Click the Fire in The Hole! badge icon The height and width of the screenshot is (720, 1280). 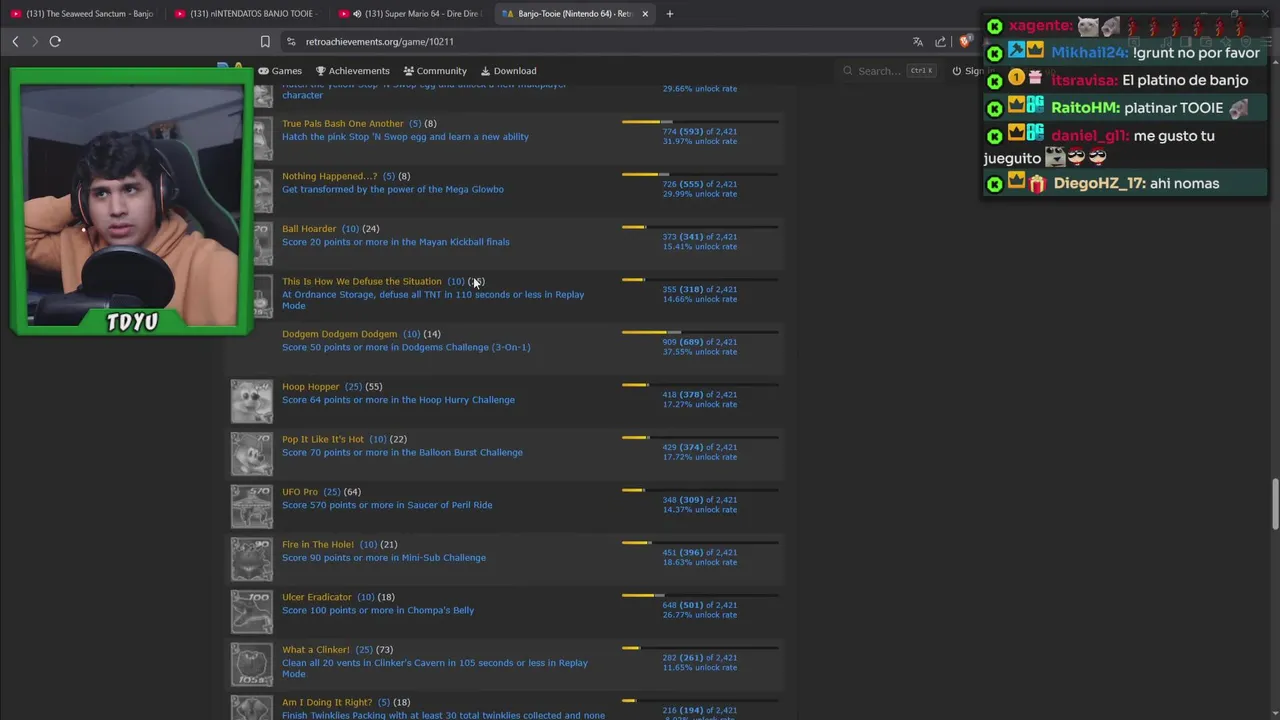click(x=252, y=559)
